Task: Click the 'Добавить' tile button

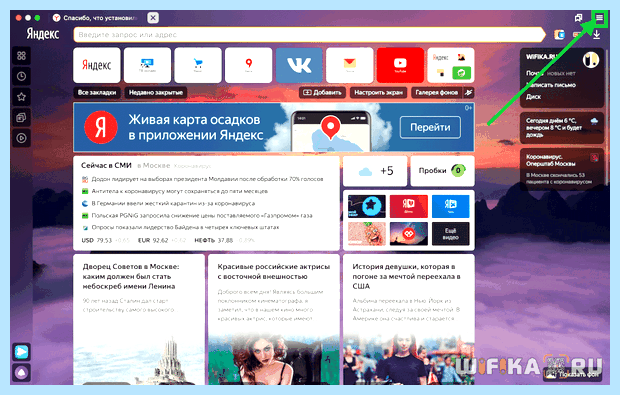Action: pos(322,93)
